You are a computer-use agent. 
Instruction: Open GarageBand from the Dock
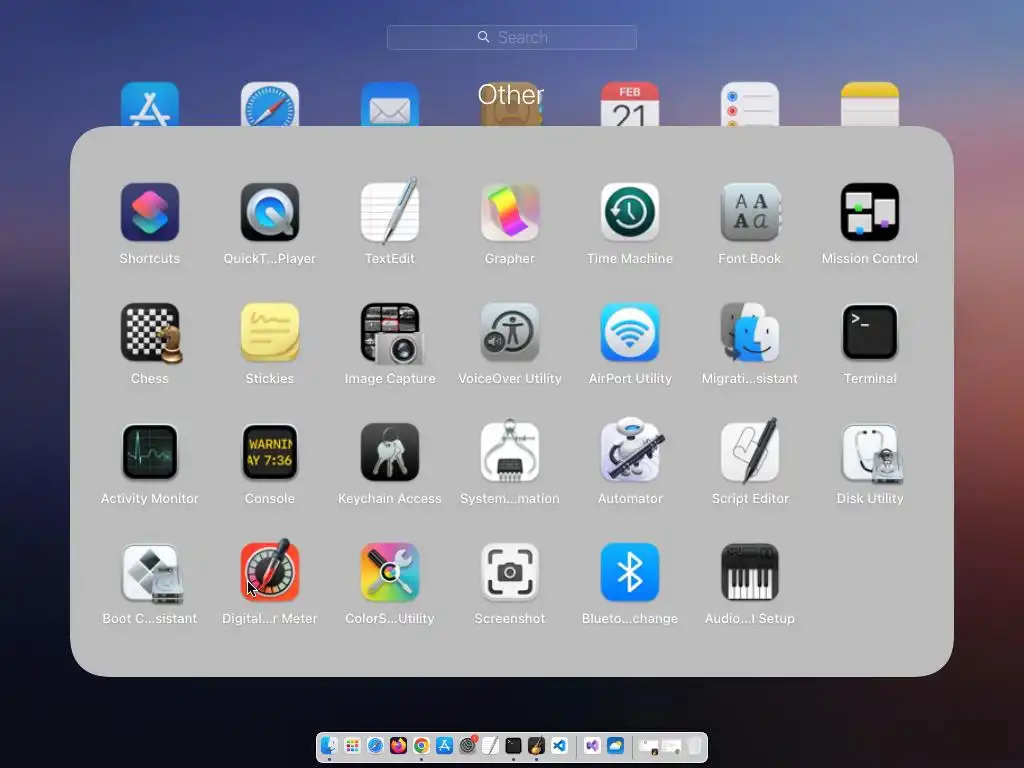[536, 746]
